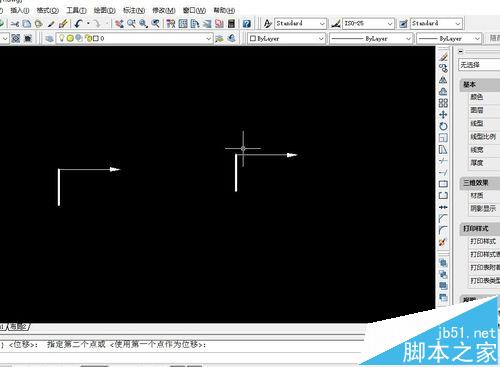The width and height of the screenshot is (500, 367).
Task: Select the Match Properties brush icon
Action: [51, 24]
